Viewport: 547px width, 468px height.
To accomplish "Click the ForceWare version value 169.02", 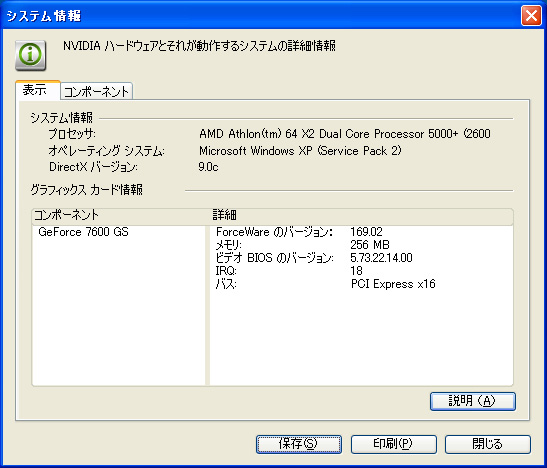I will (x=366, y=232).
